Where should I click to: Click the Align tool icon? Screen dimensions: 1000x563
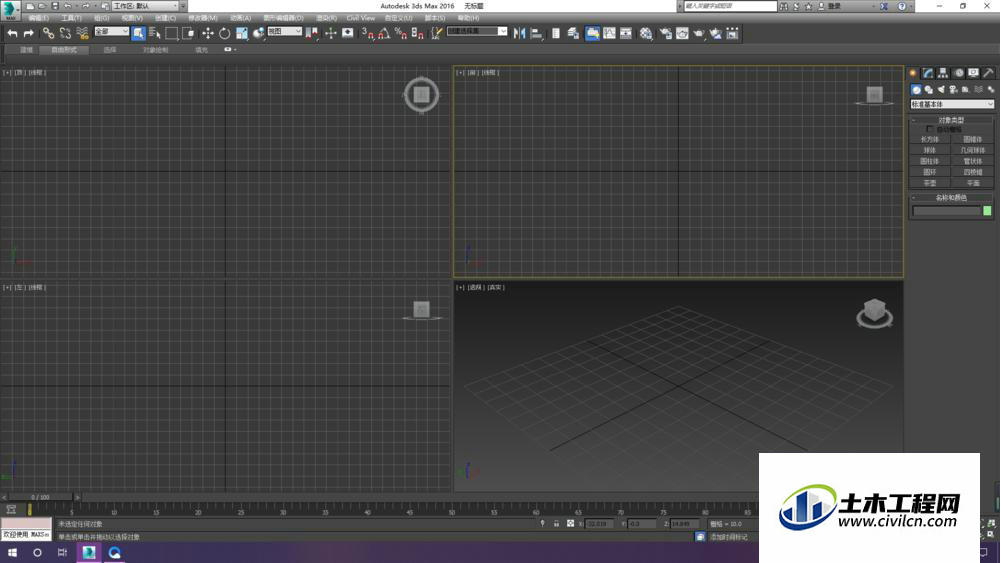536,33
